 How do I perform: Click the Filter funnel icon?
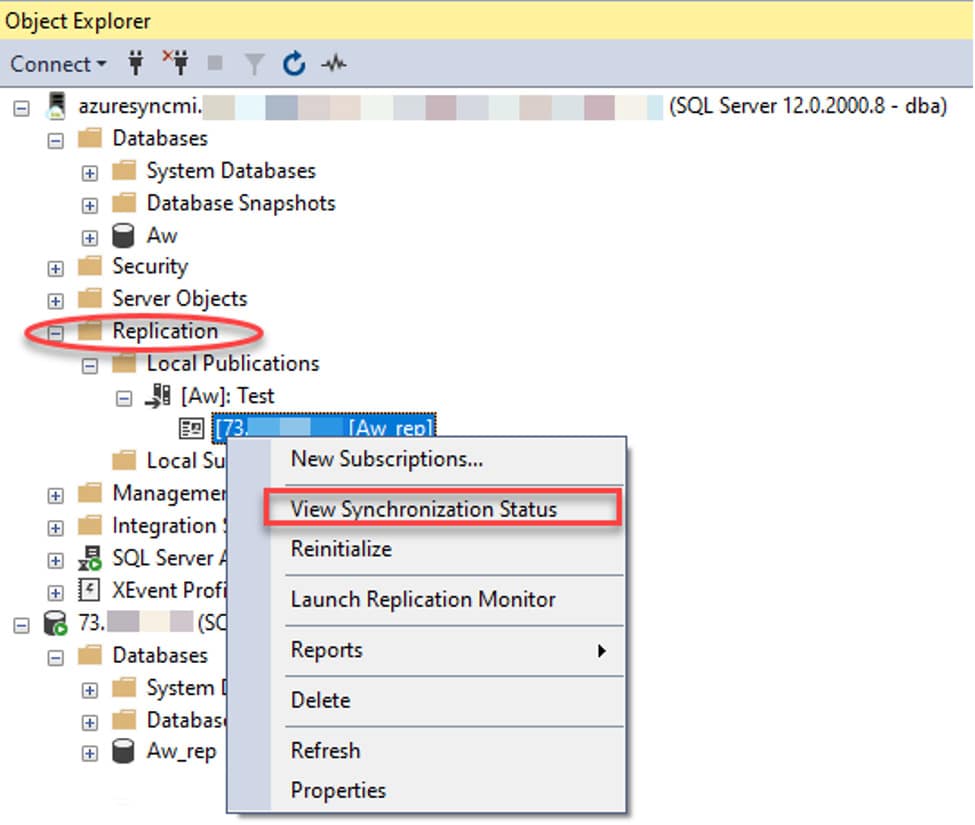(254, 63)
